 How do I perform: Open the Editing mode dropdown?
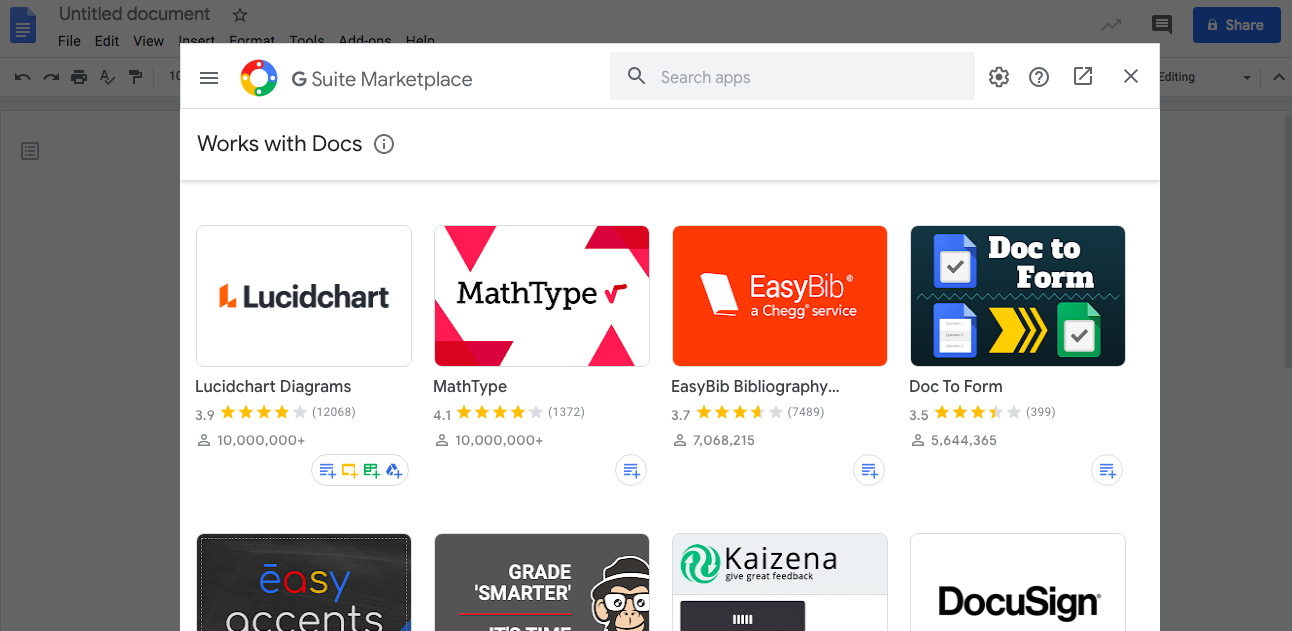tap(1206, 77)
